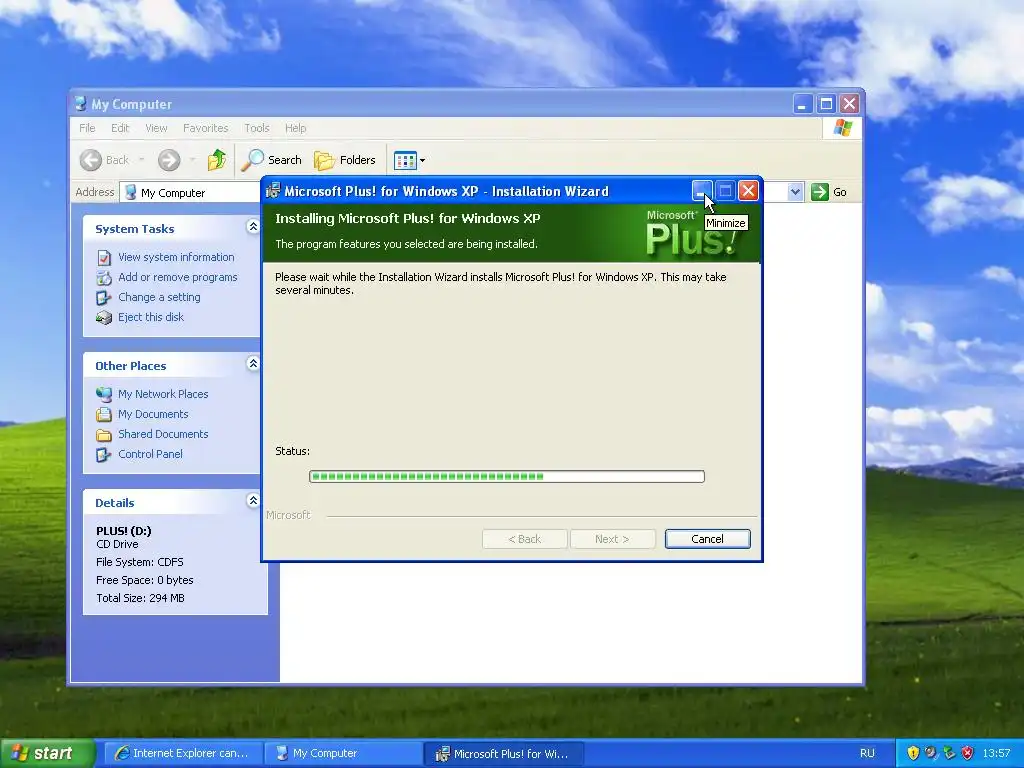The height and width of the screenshot is (768, 1024).
Task: Click the View system information icon
Action: (104, 257)
